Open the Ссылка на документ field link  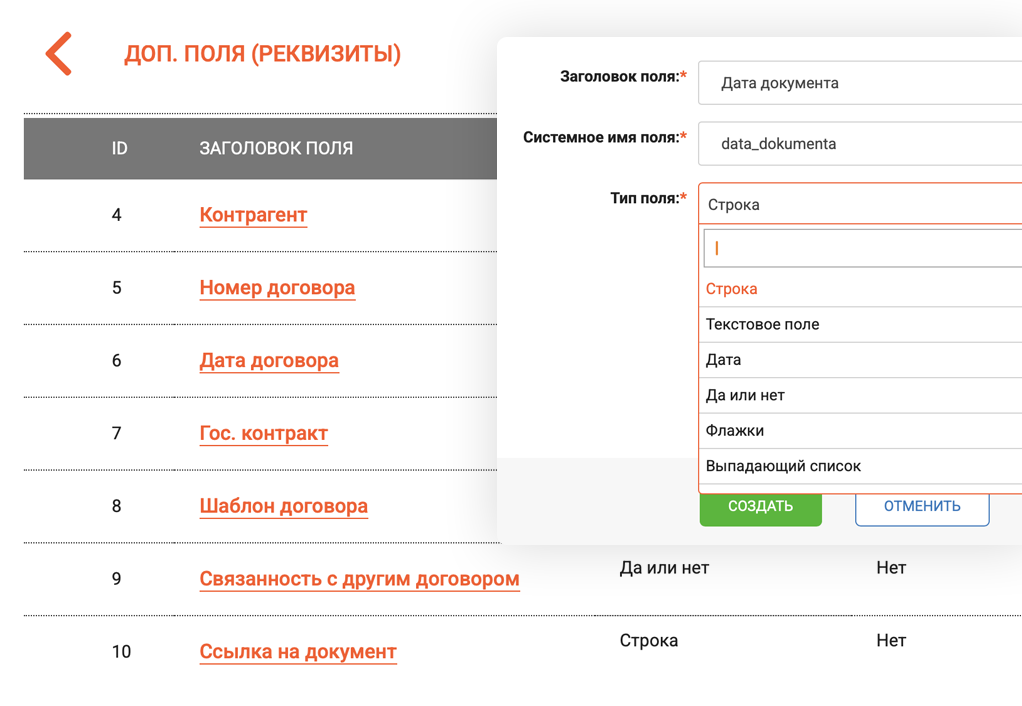(298, 651)
